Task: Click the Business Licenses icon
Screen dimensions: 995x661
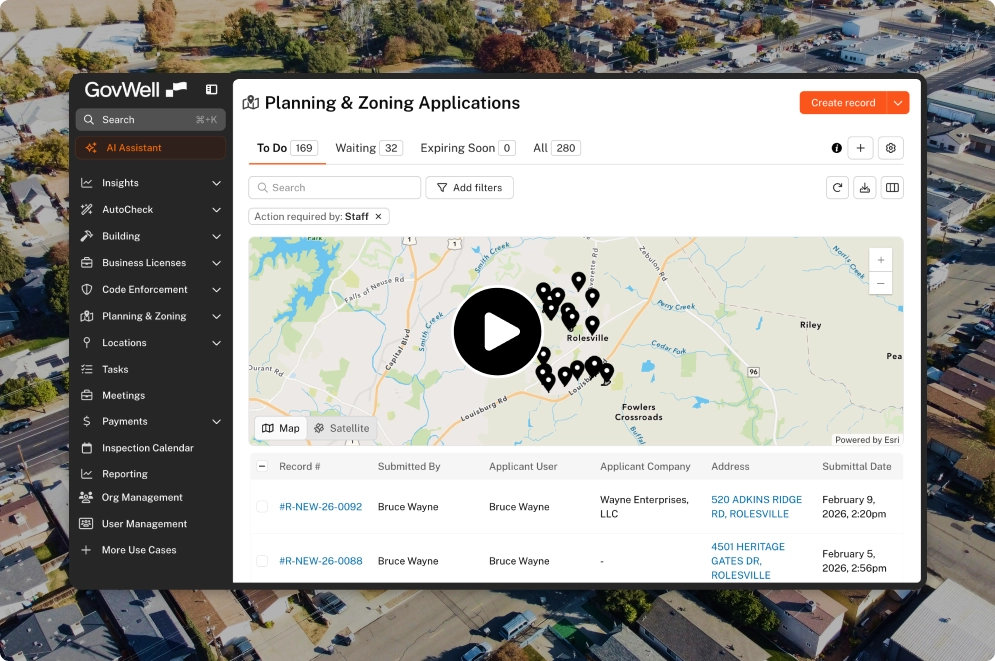Action: pyautogui.click(x=87, y=263)
